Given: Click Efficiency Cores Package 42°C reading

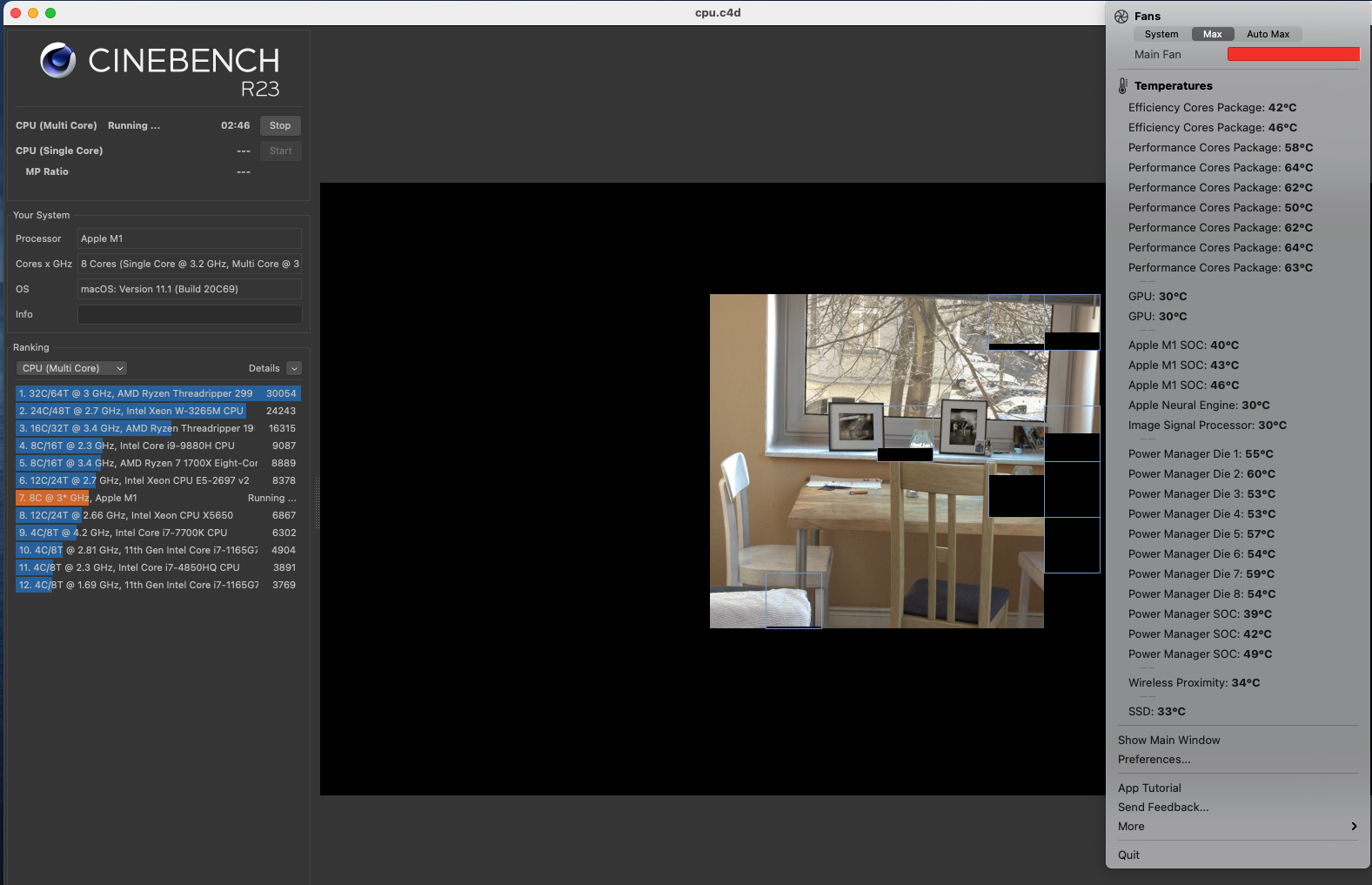Looking at the screenshot, I should pos(1212,108).
